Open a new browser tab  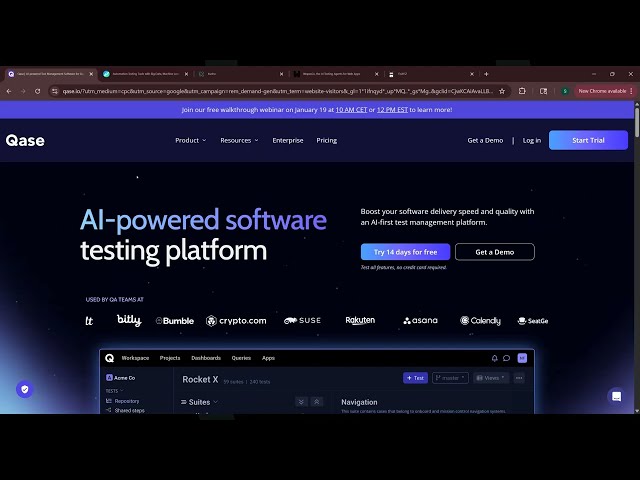(486, 74)
